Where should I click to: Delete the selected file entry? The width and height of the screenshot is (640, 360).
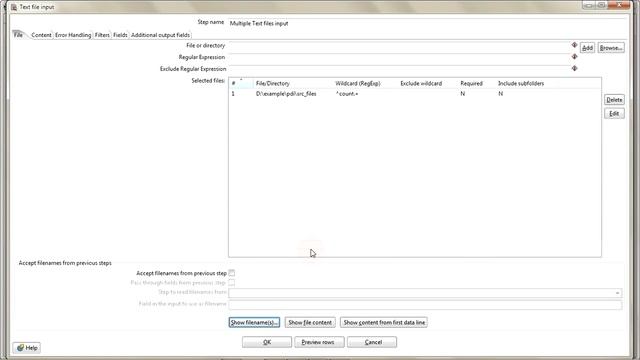coord(614,100)
